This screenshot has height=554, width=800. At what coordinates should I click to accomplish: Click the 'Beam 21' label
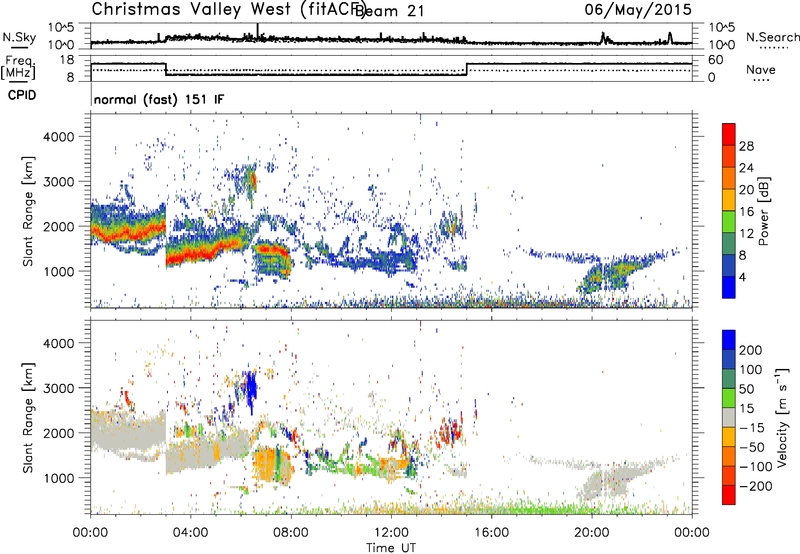[390, 11]
